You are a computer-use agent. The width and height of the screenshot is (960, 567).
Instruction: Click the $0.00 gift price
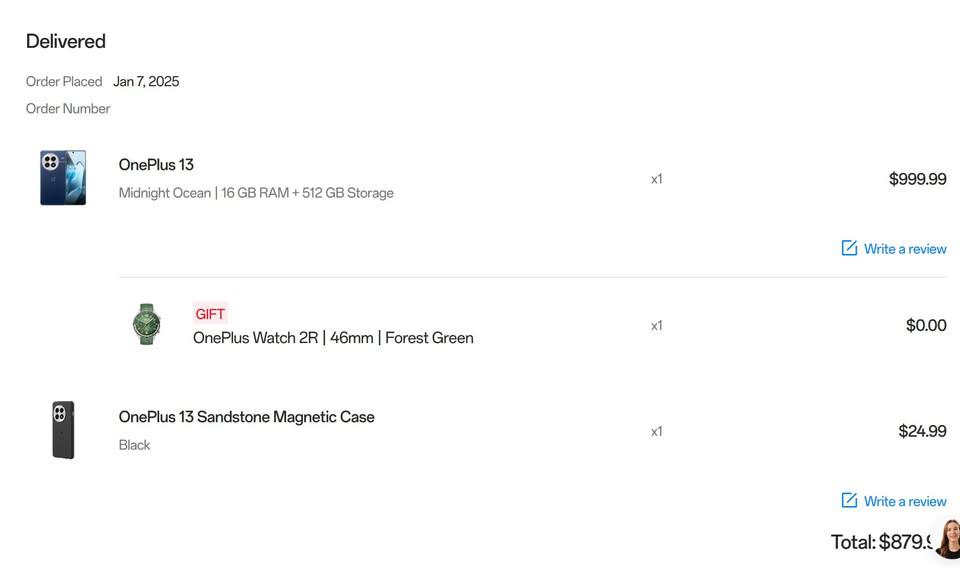(x=926, y=325)
